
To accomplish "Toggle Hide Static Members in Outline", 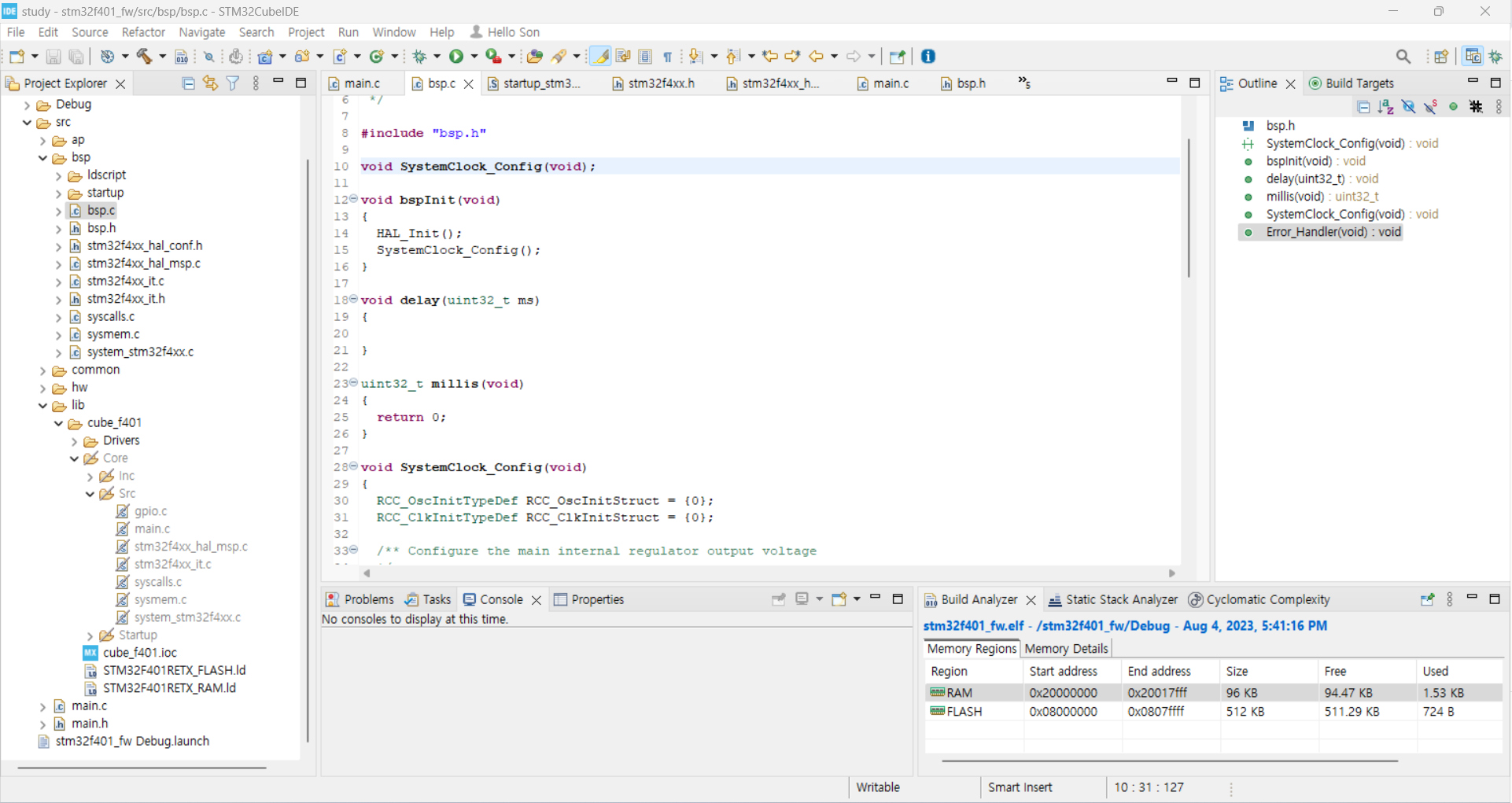I will click(x=1431, y=107).
